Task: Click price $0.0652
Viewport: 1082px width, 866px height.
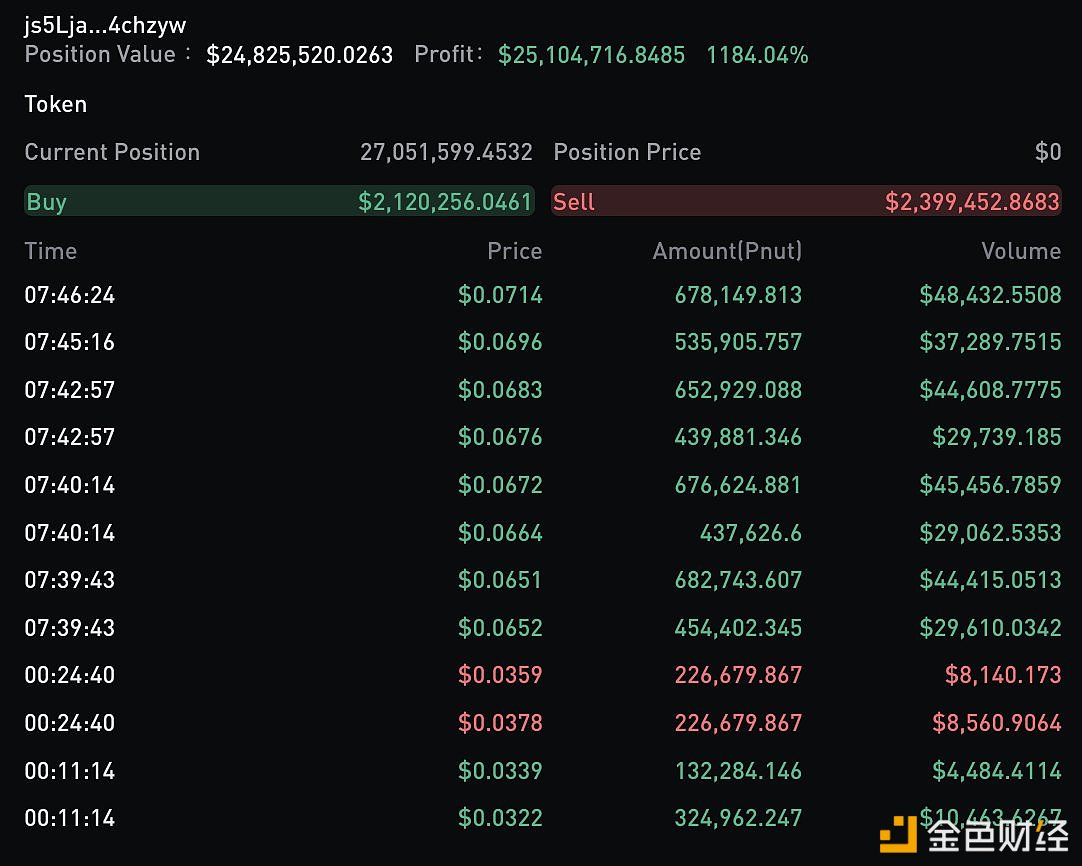Action: click(500, 628)
